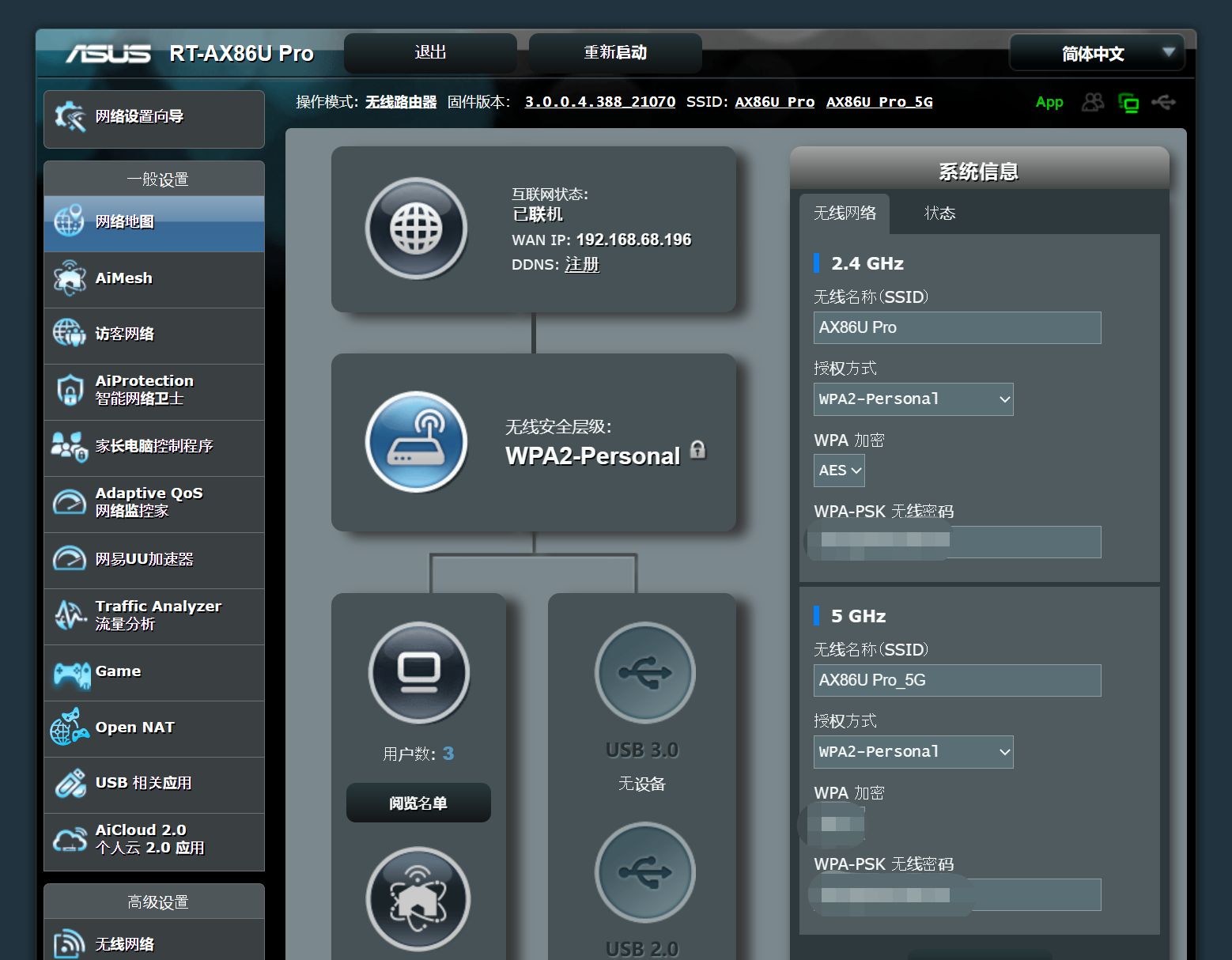Open the AiMesh menu item
The width and height of the screenshot is (1232, 960).
[x=154, y=280]
